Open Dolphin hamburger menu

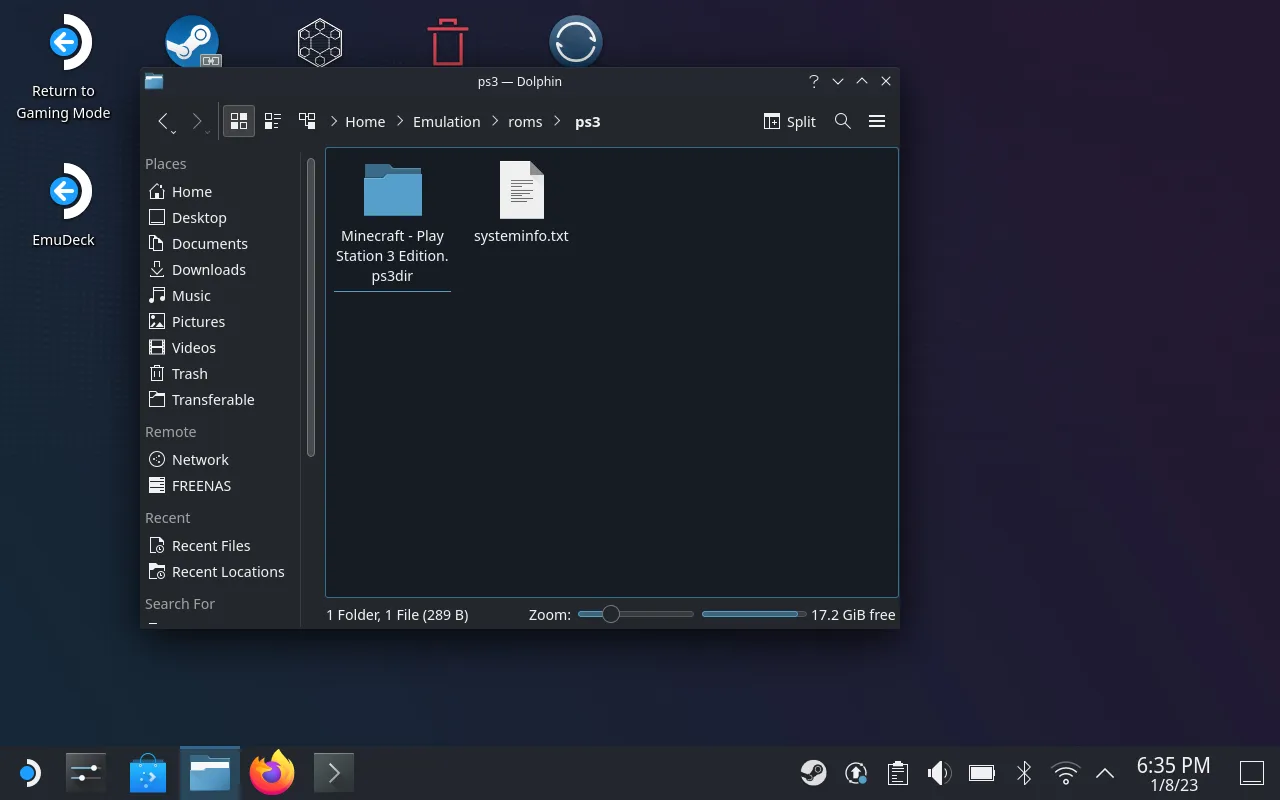click(877, 121)
